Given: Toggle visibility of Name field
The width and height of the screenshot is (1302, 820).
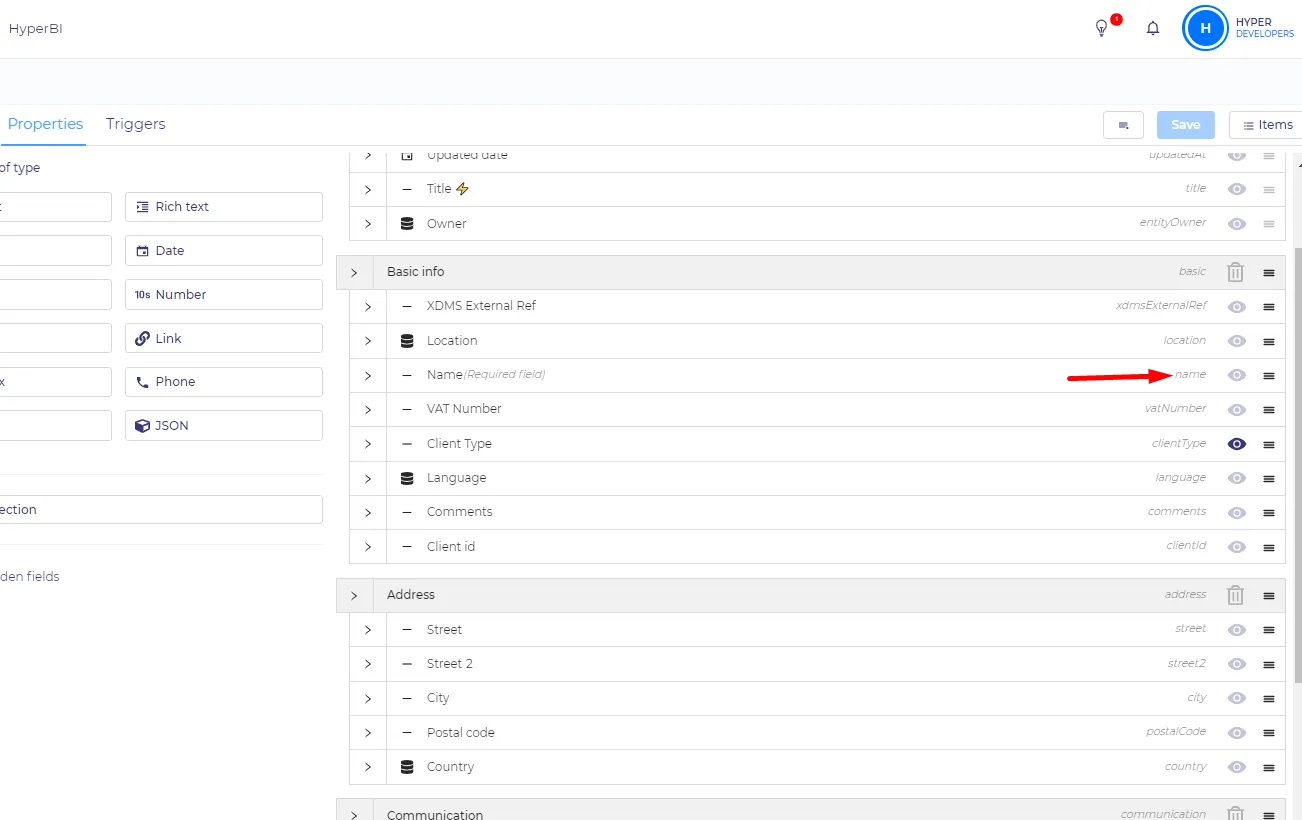Looking at the screenshot, I should click(x=1237, y=375).
